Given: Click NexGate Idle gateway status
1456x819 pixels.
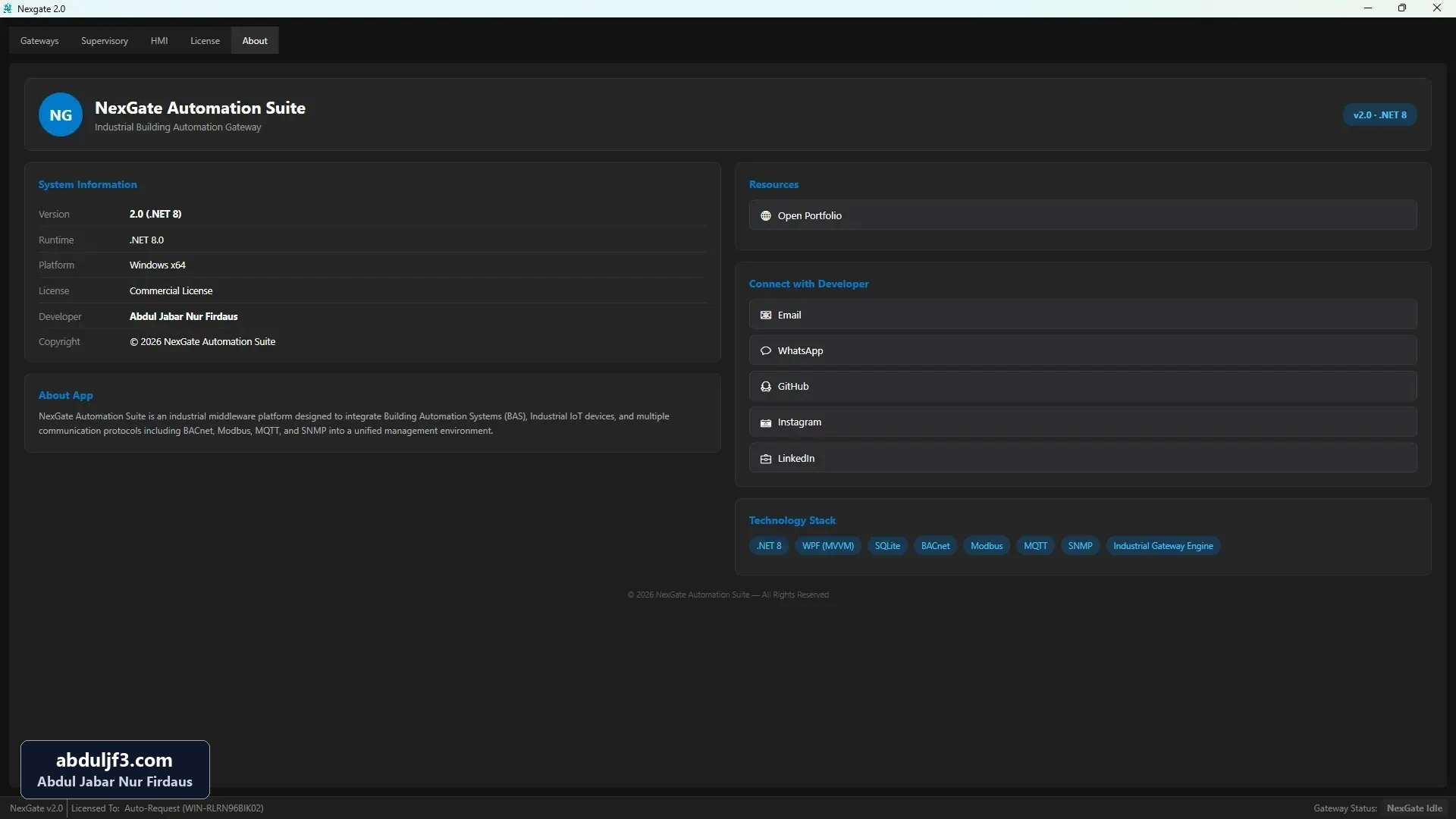Looking at the screenshot, I should click(x=1414, y=808).
